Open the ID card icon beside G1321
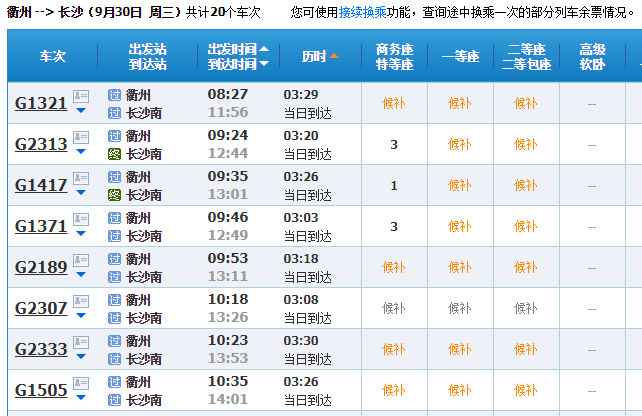This screenshot has width=642, height=416. pyautogui.click(x=81, y=96)
